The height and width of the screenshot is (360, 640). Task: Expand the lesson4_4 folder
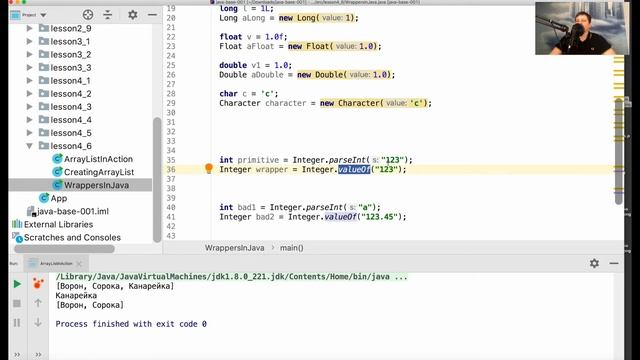tap(29, 120)
